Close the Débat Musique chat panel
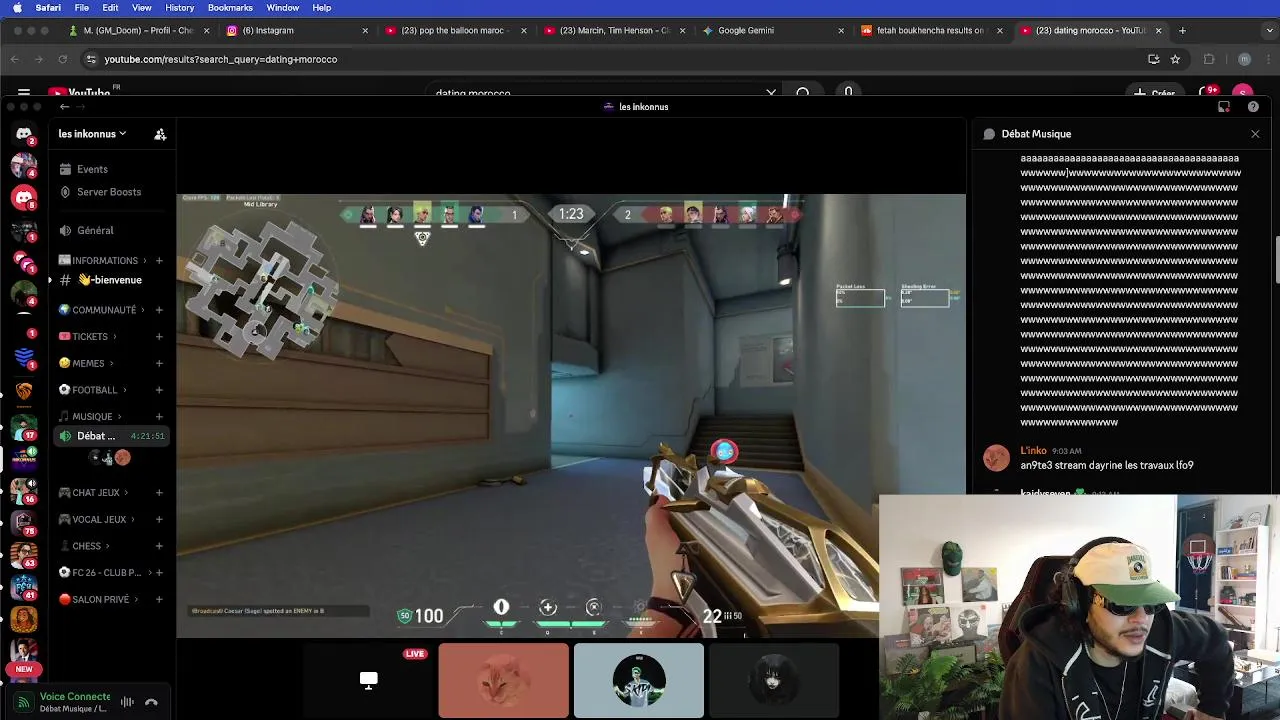This screenshot has height=720, width=1280. click(x=1255, y=134)
